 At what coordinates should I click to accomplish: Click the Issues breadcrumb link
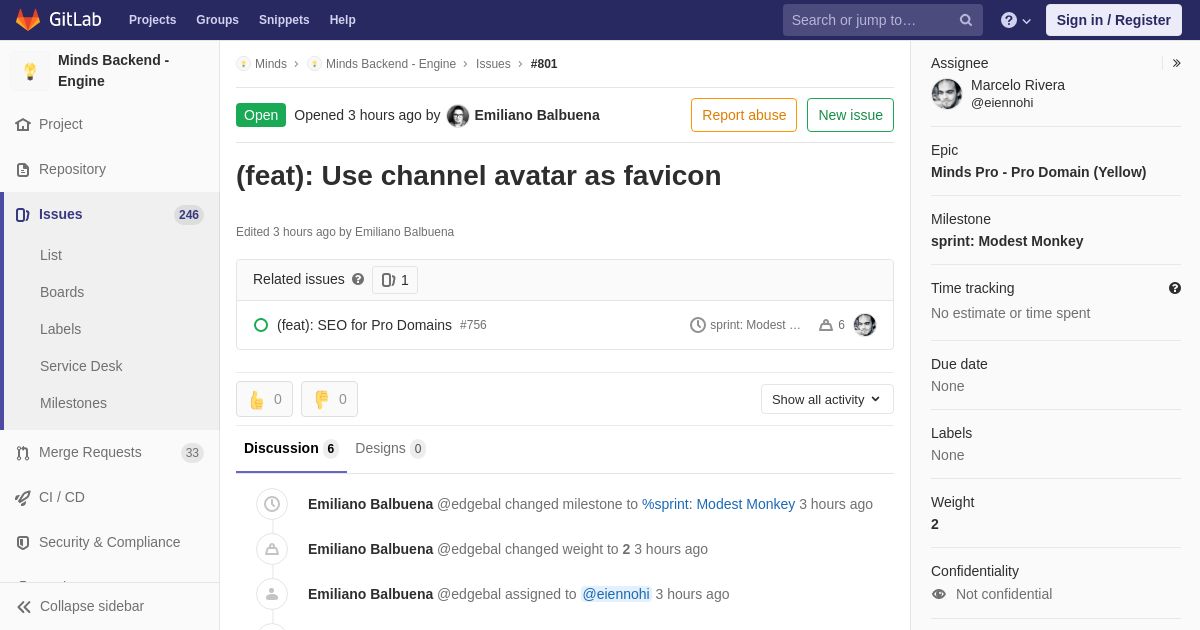point(493,64)
